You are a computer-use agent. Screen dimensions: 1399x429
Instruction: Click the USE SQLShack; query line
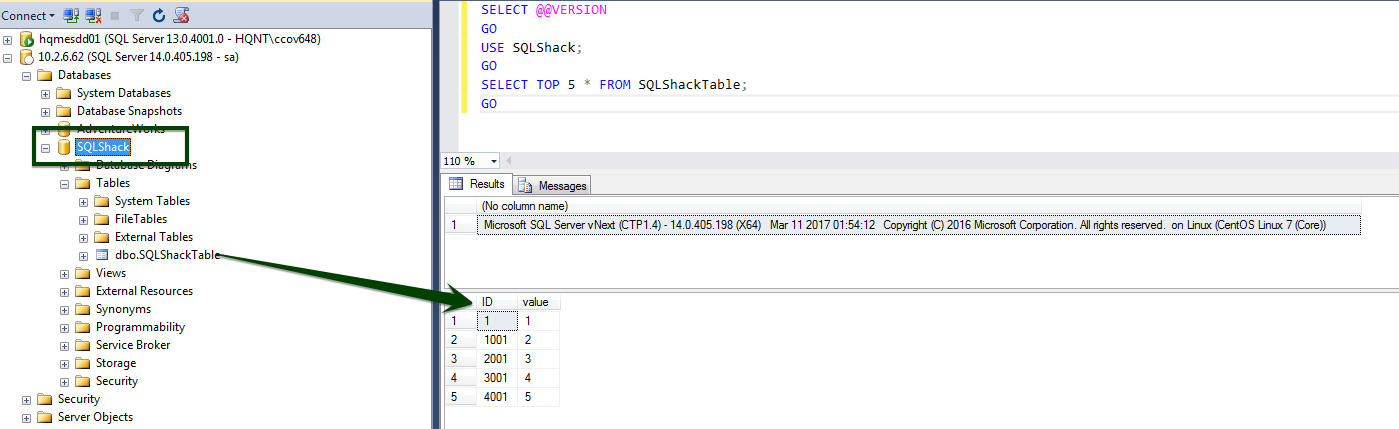(x=531, y=48)
